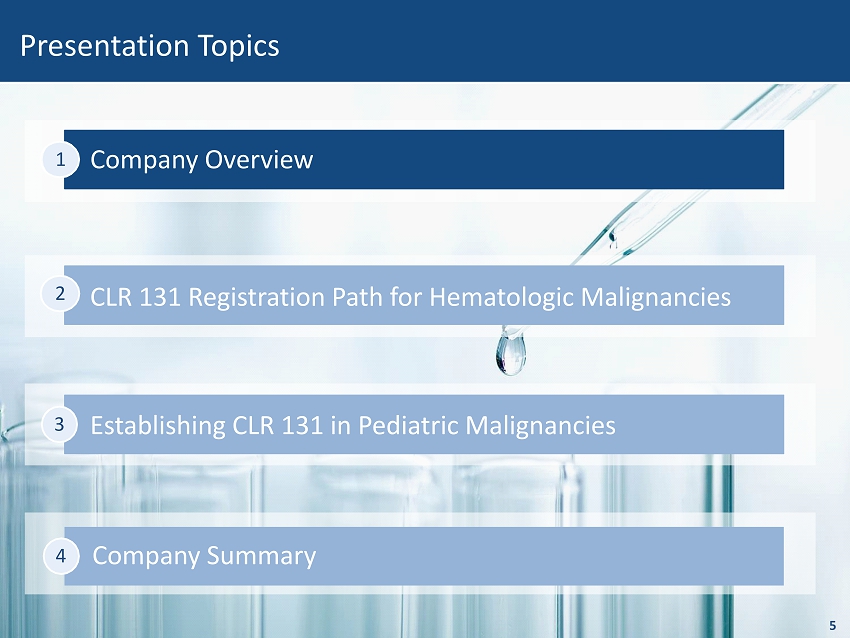
Task: Select the Presentation Topics slide title
Action: coord(150,46)
